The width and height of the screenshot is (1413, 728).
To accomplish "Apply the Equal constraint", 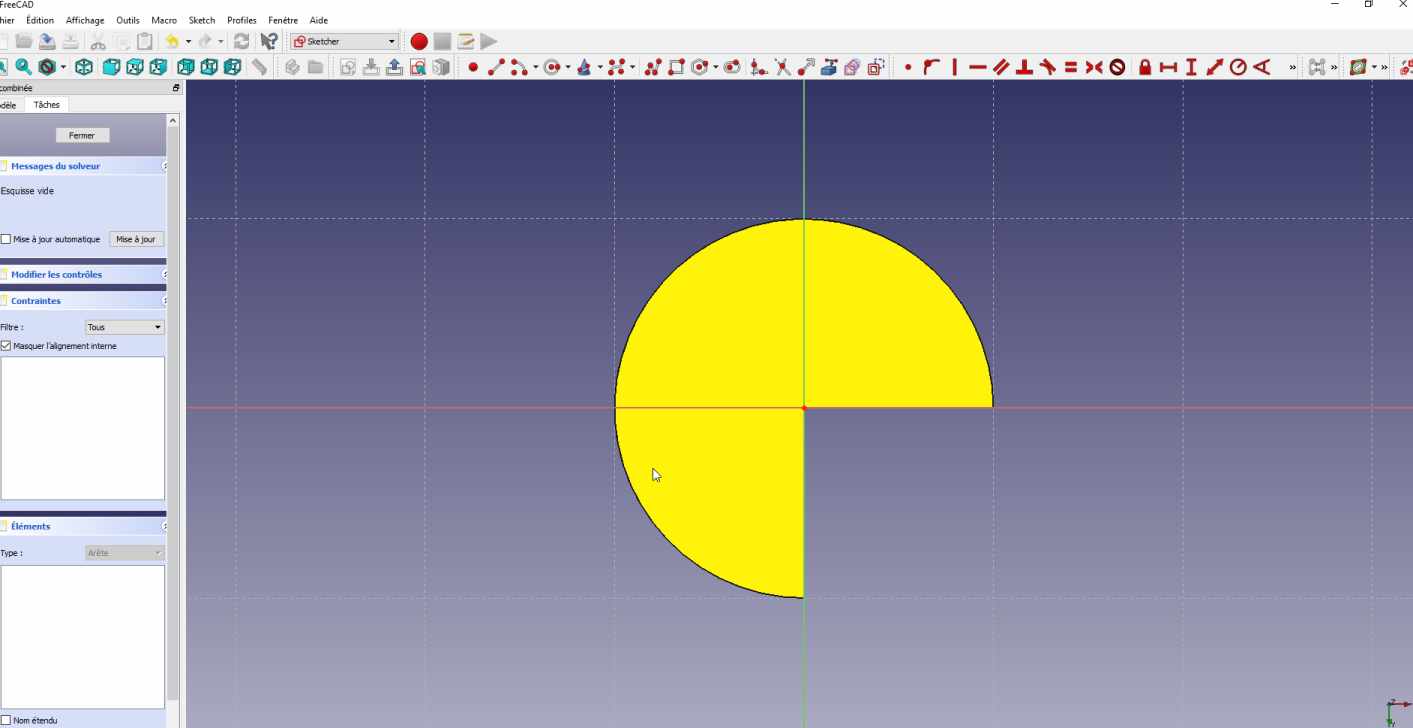I will pyautogui.click(x=1071, y=67).
